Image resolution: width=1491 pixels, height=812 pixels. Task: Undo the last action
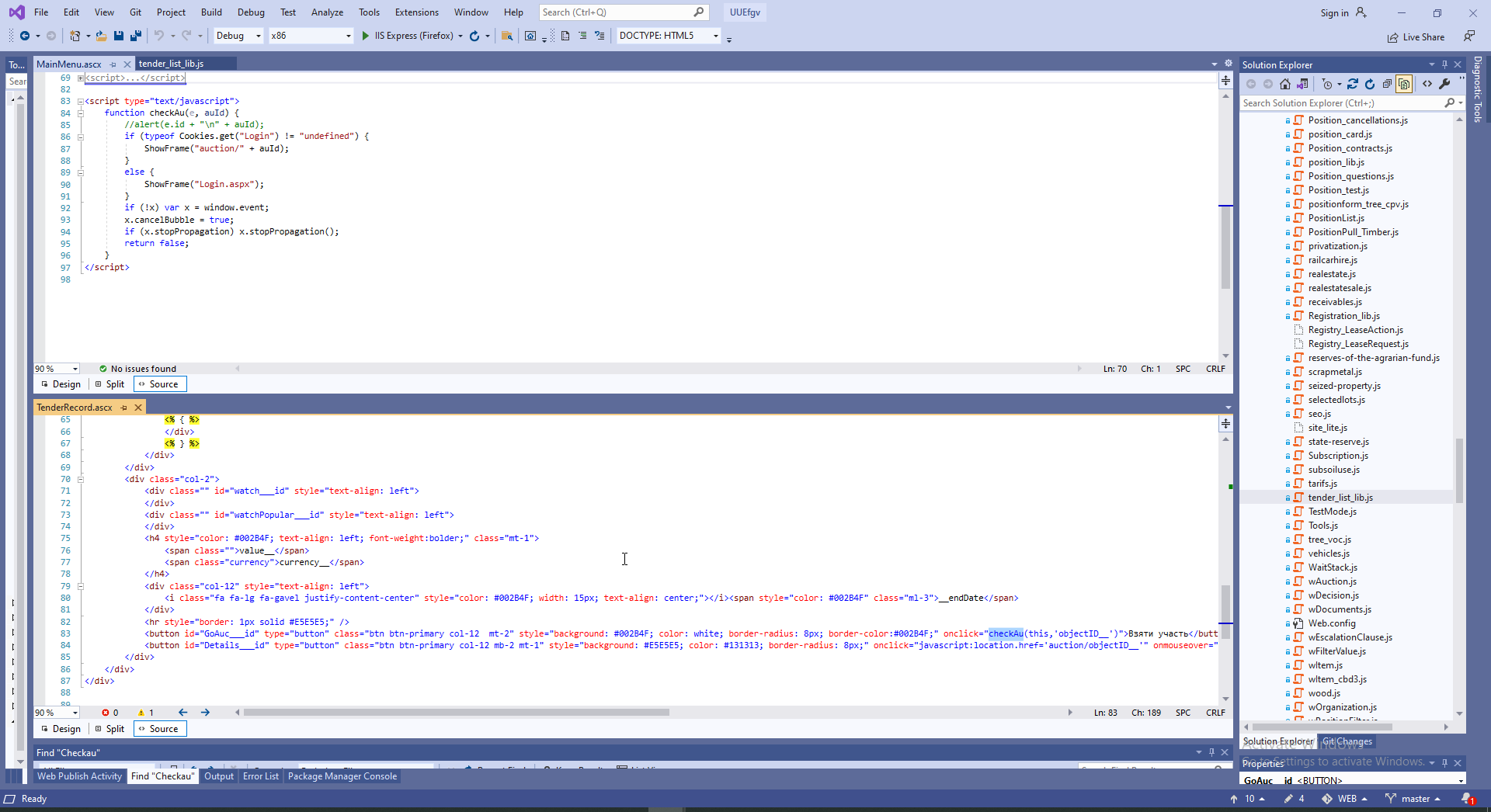tap(158, 36)
